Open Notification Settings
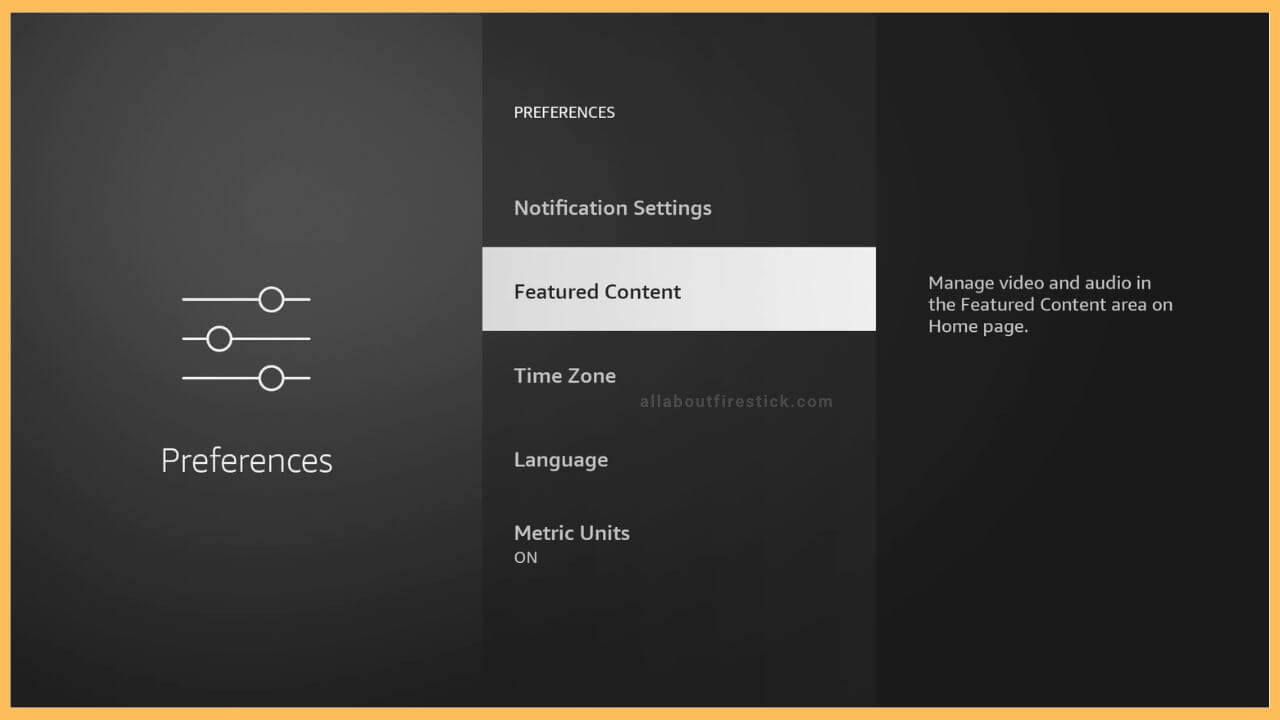The width and height of the screenshot is (1280, 720). [x=613, y=208]
